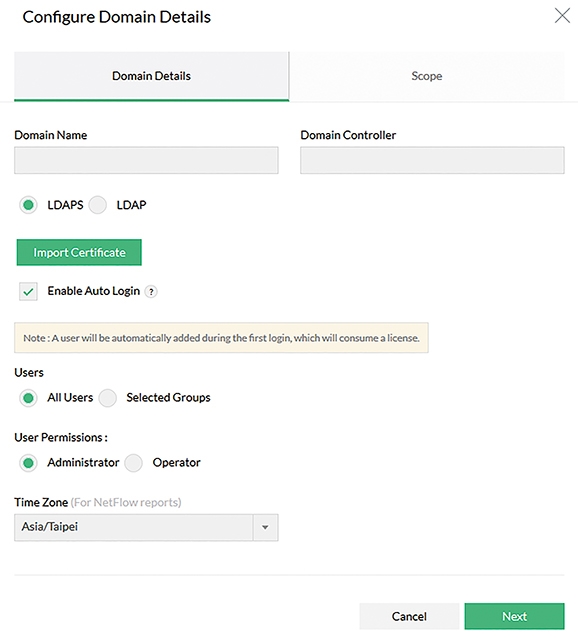Click the Cancel button
Viewport: 578px width, 638px height.
click(x=409, y=616)
